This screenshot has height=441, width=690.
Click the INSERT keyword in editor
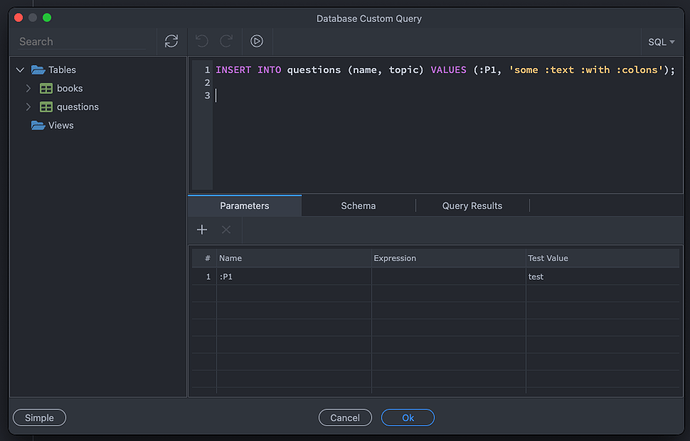(x=233, y=70)
